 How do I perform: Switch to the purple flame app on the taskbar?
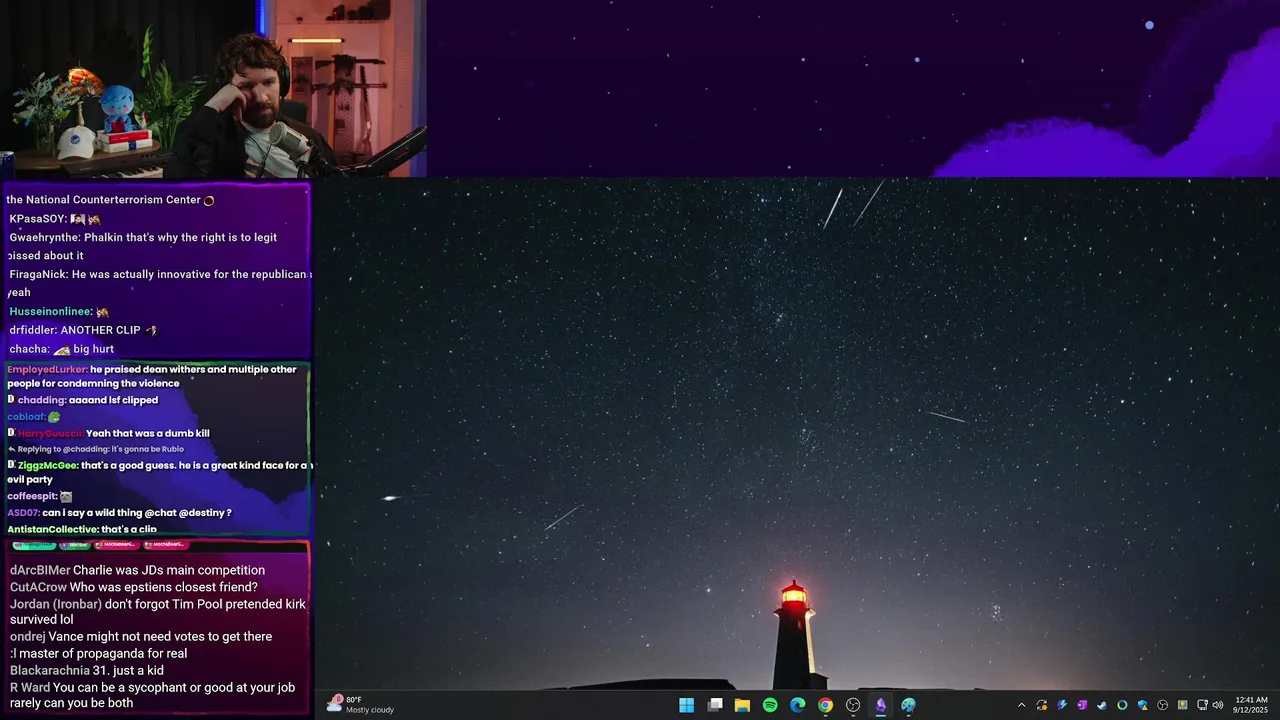880,705
